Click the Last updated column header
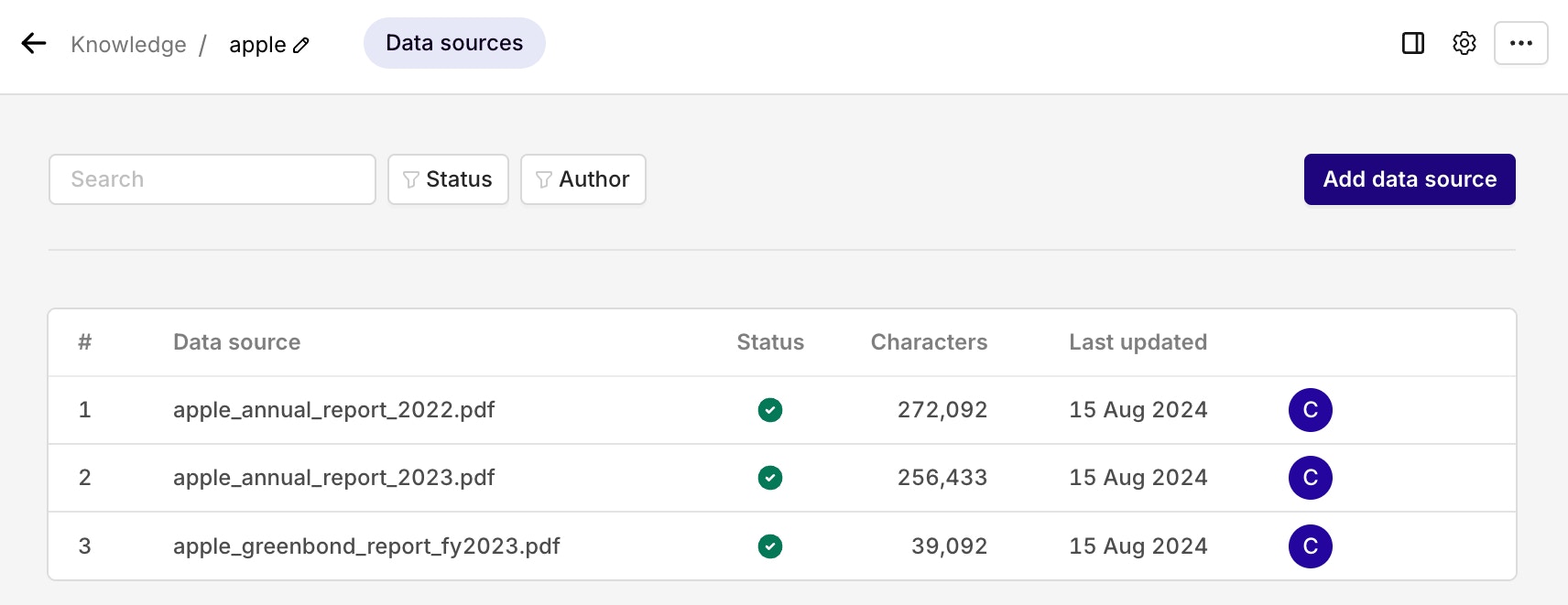Image resolution: width=1568 pixels, height=605 pixels. click(x=1138, y=342)
